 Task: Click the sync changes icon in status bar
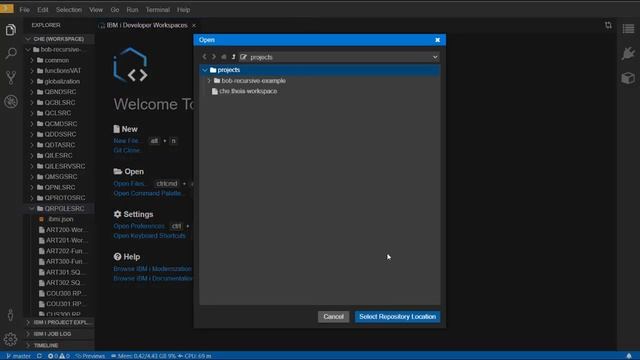tap(39, 356)
